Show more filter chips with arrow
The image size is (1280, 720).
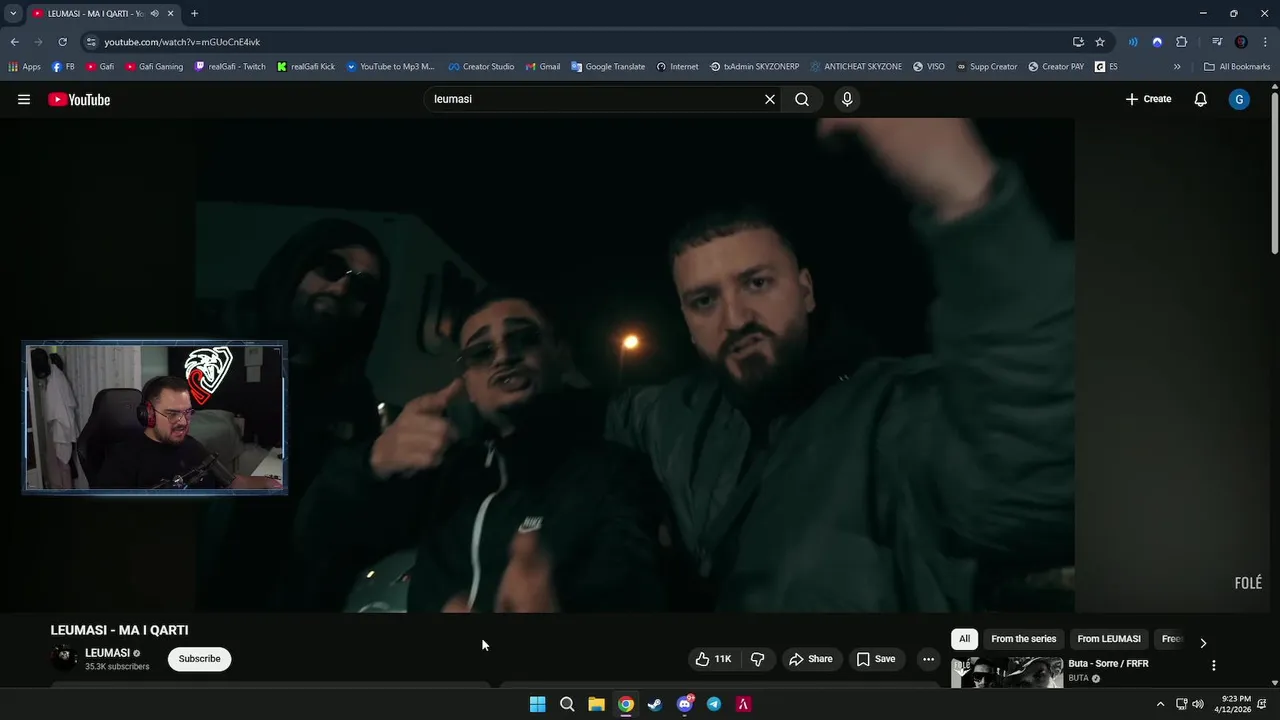tap(1203, 643)
